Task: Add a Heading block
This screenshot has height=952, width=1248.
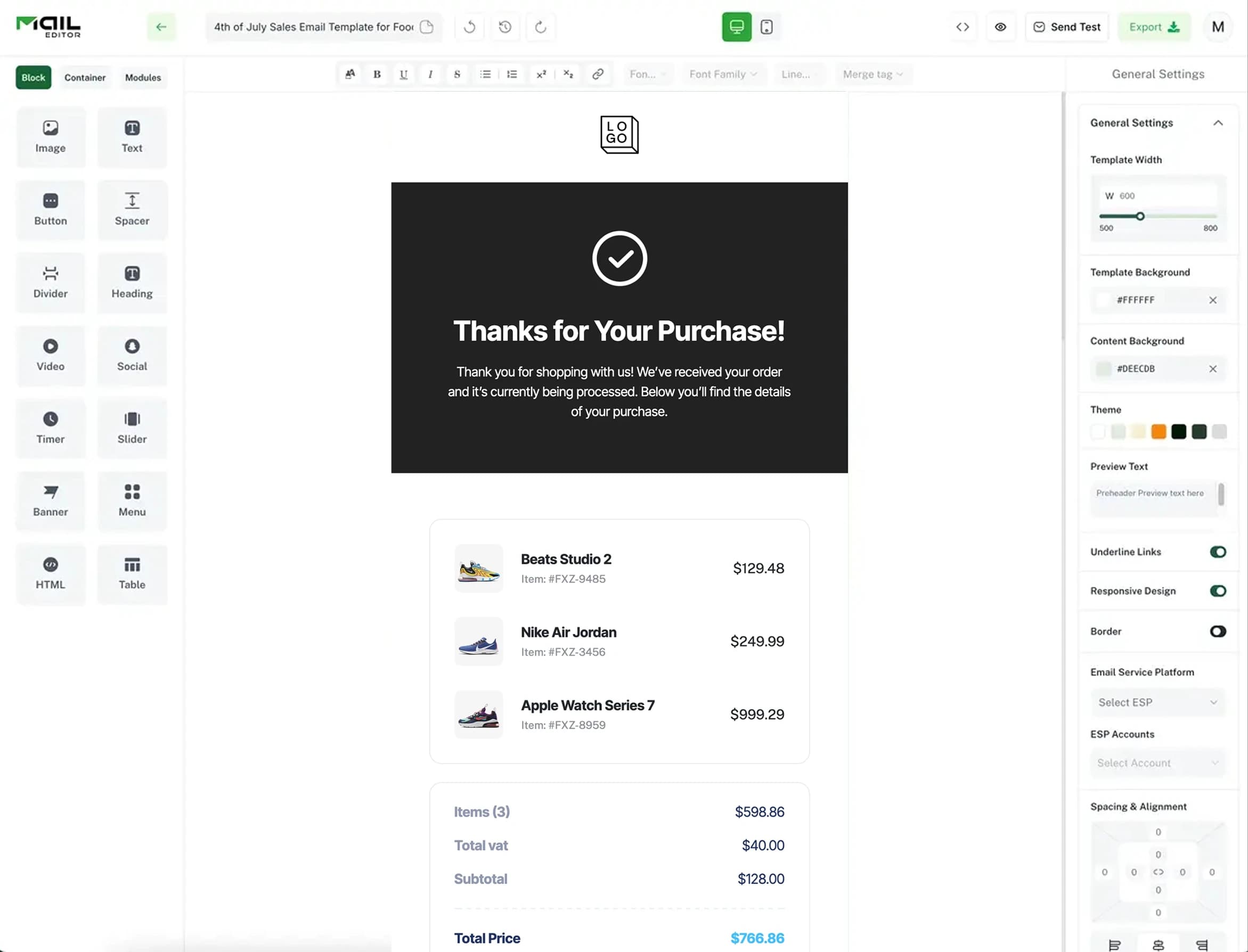Action: 132,282
